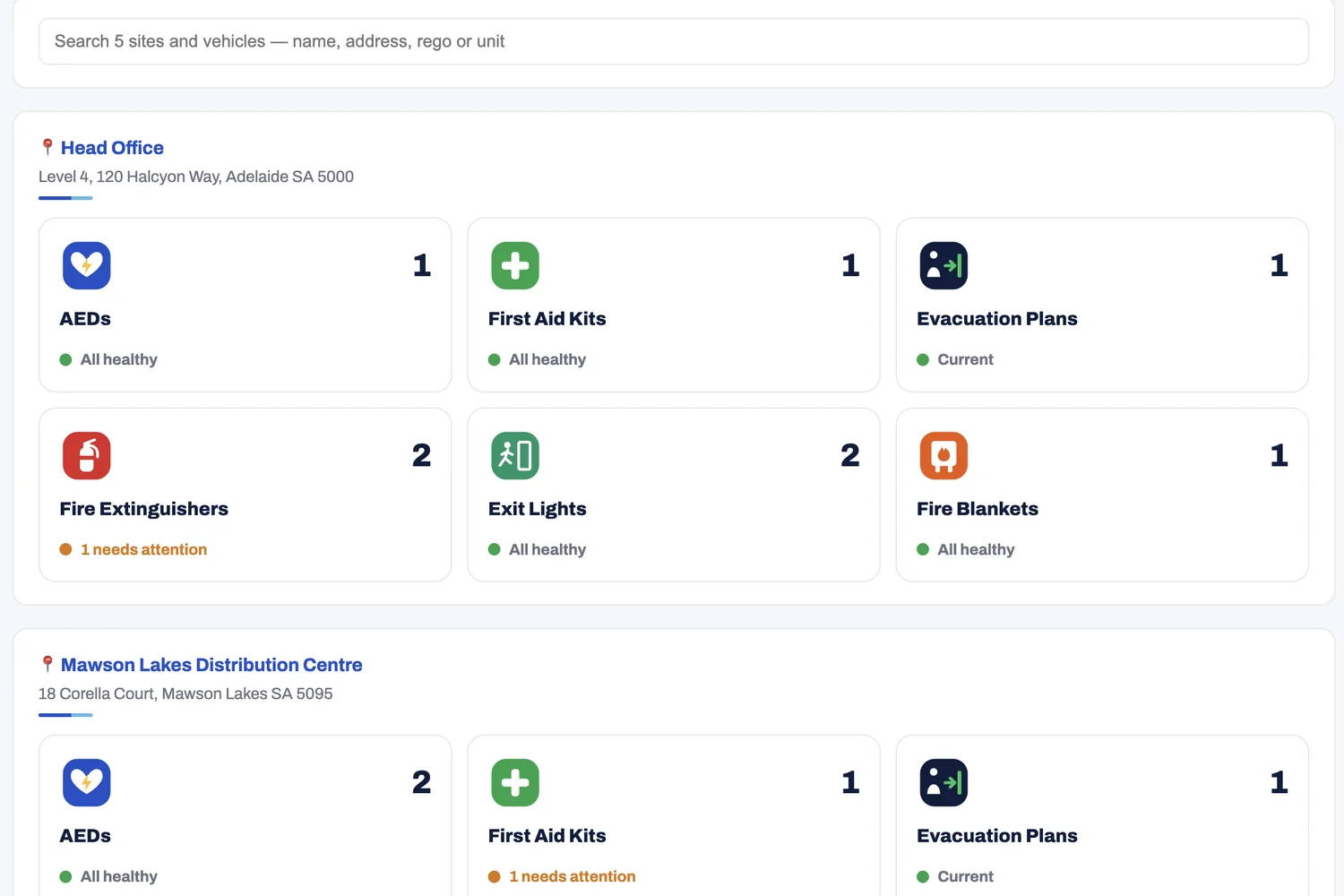Open the Fire Blankets card title

[977, 509]
